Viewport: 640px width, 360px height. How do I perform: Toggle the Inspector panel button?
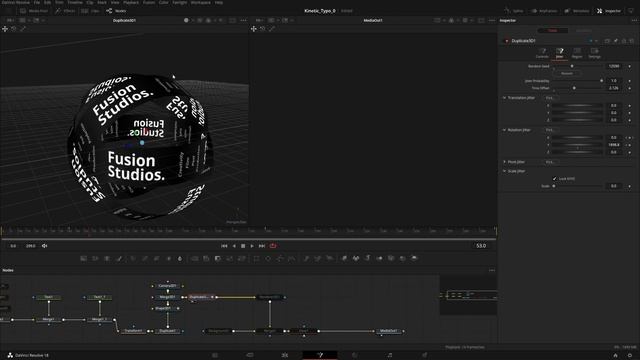609,11
